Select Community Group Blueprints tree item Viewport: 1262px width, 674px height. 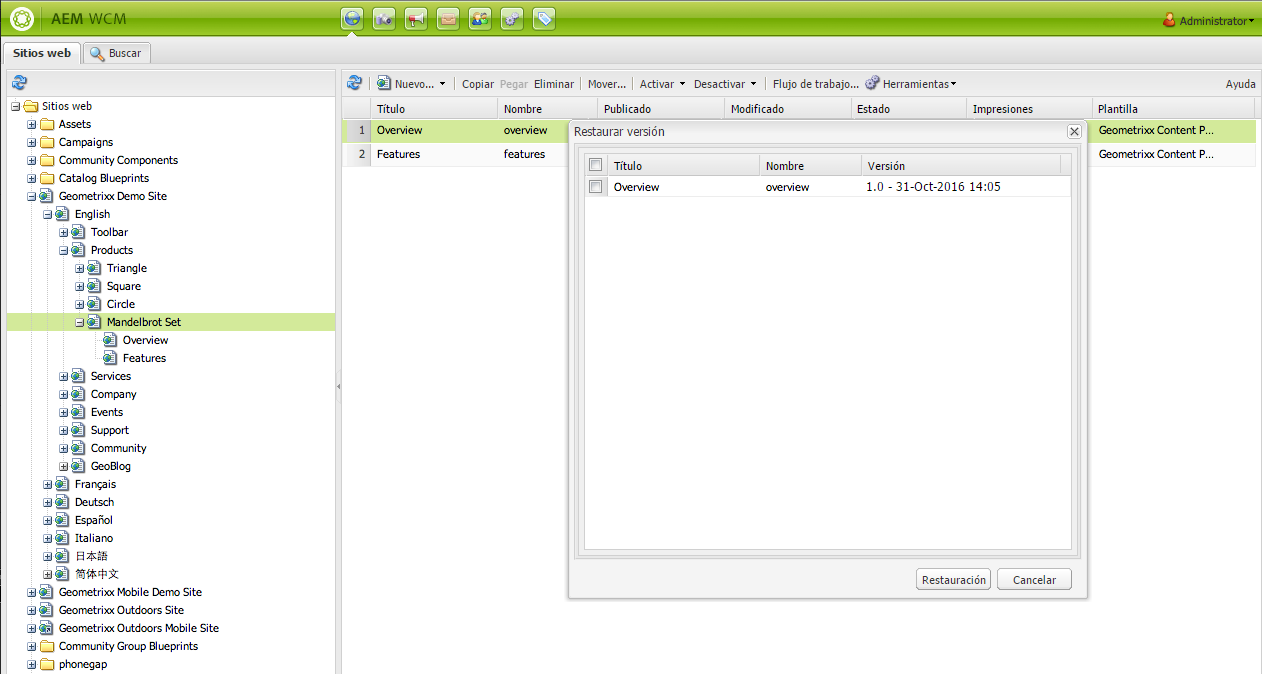click(x=128, y=646)
